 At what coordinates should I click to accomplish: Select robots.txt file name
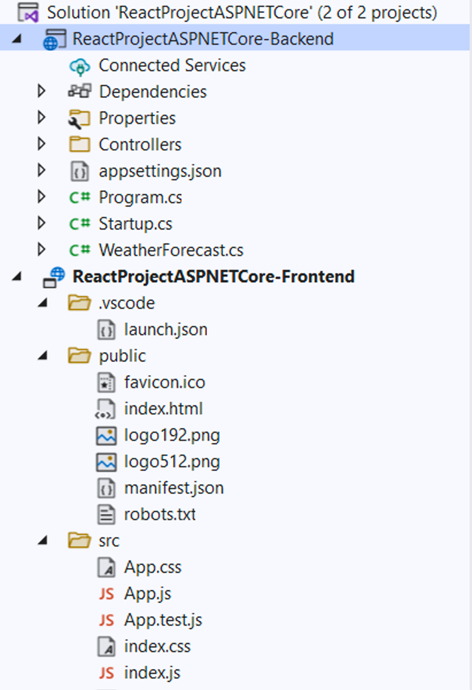pyautogui.click(x=160, y=514)
